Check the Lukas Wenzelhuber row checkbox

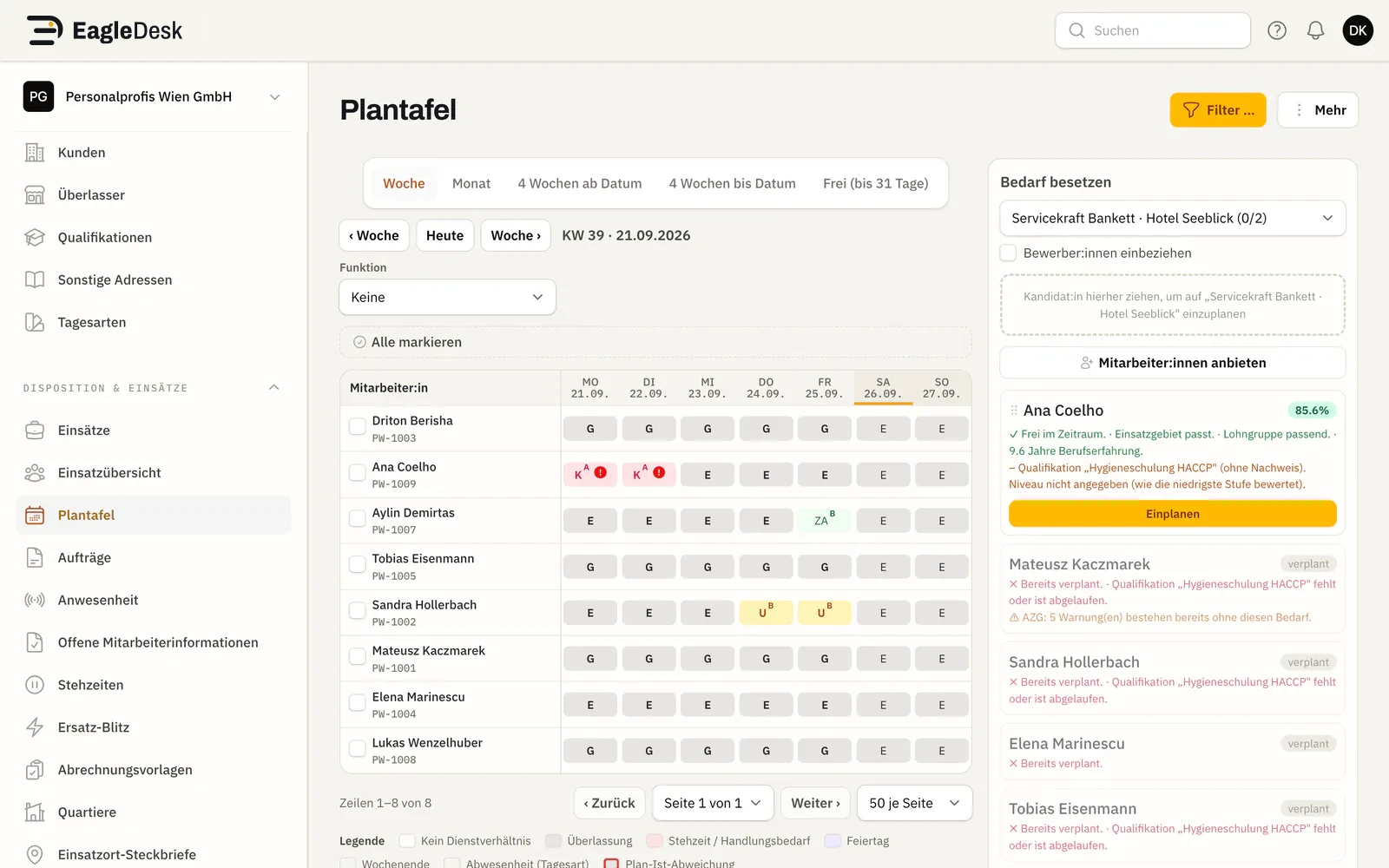tap(357, 748)
